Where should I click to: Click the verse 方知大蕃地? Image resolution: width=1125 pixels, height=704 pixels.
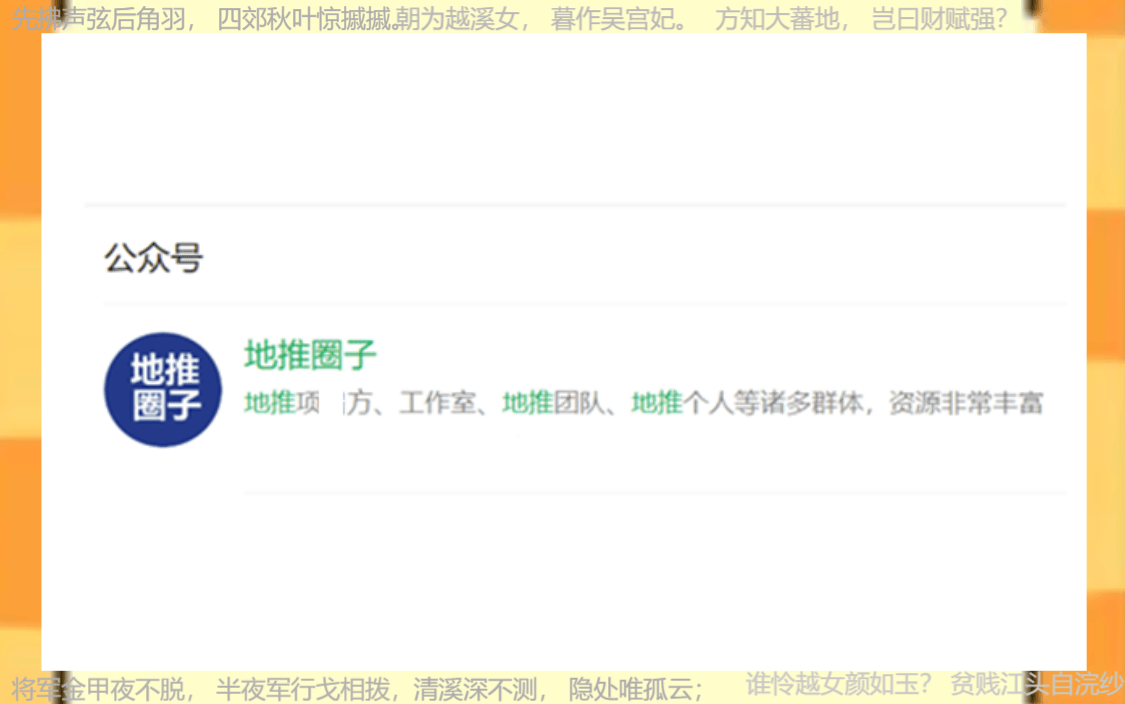(776, 19)
